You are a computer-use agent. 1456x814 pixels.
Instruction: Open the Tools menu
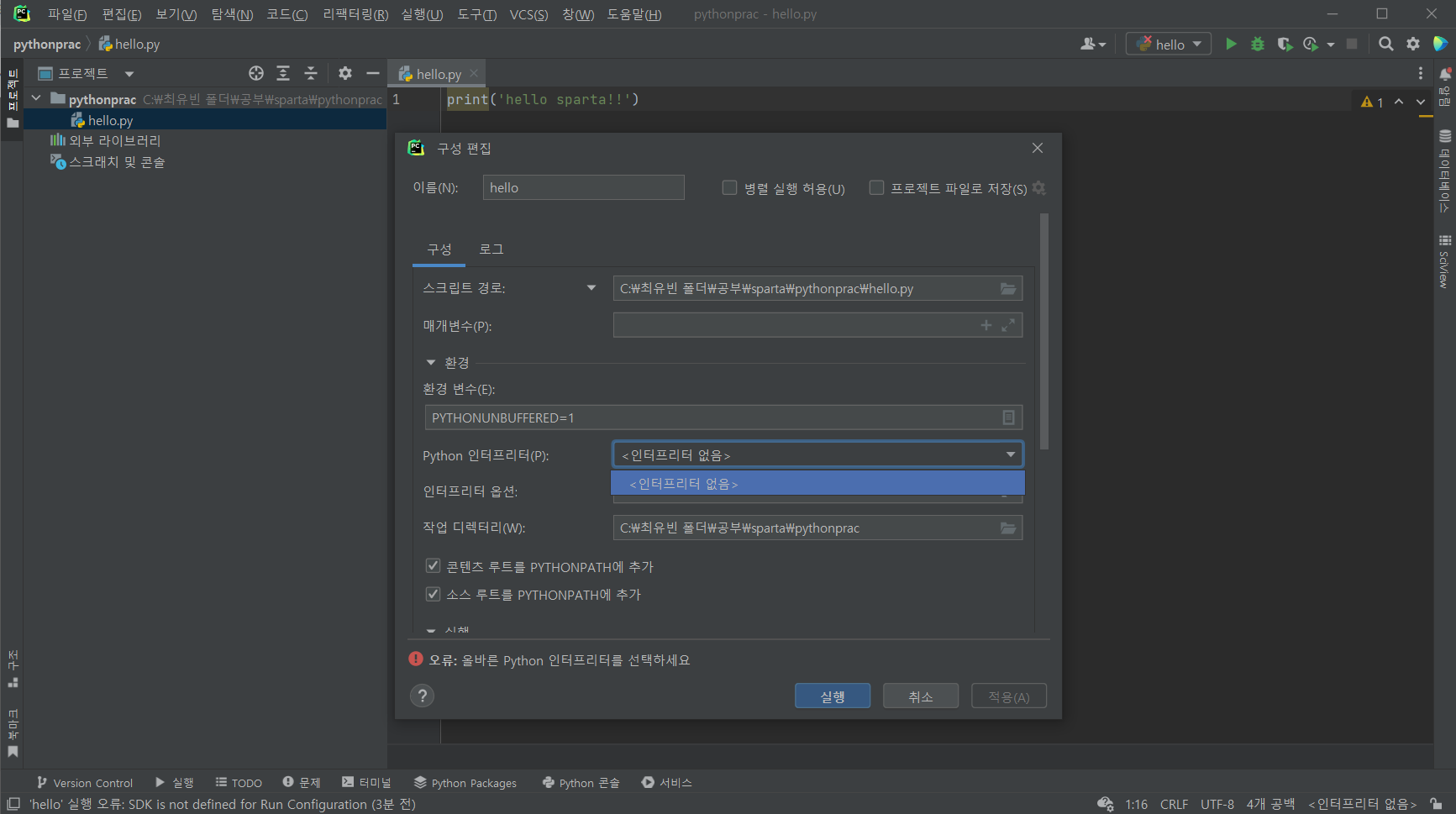tap(476, 14)
